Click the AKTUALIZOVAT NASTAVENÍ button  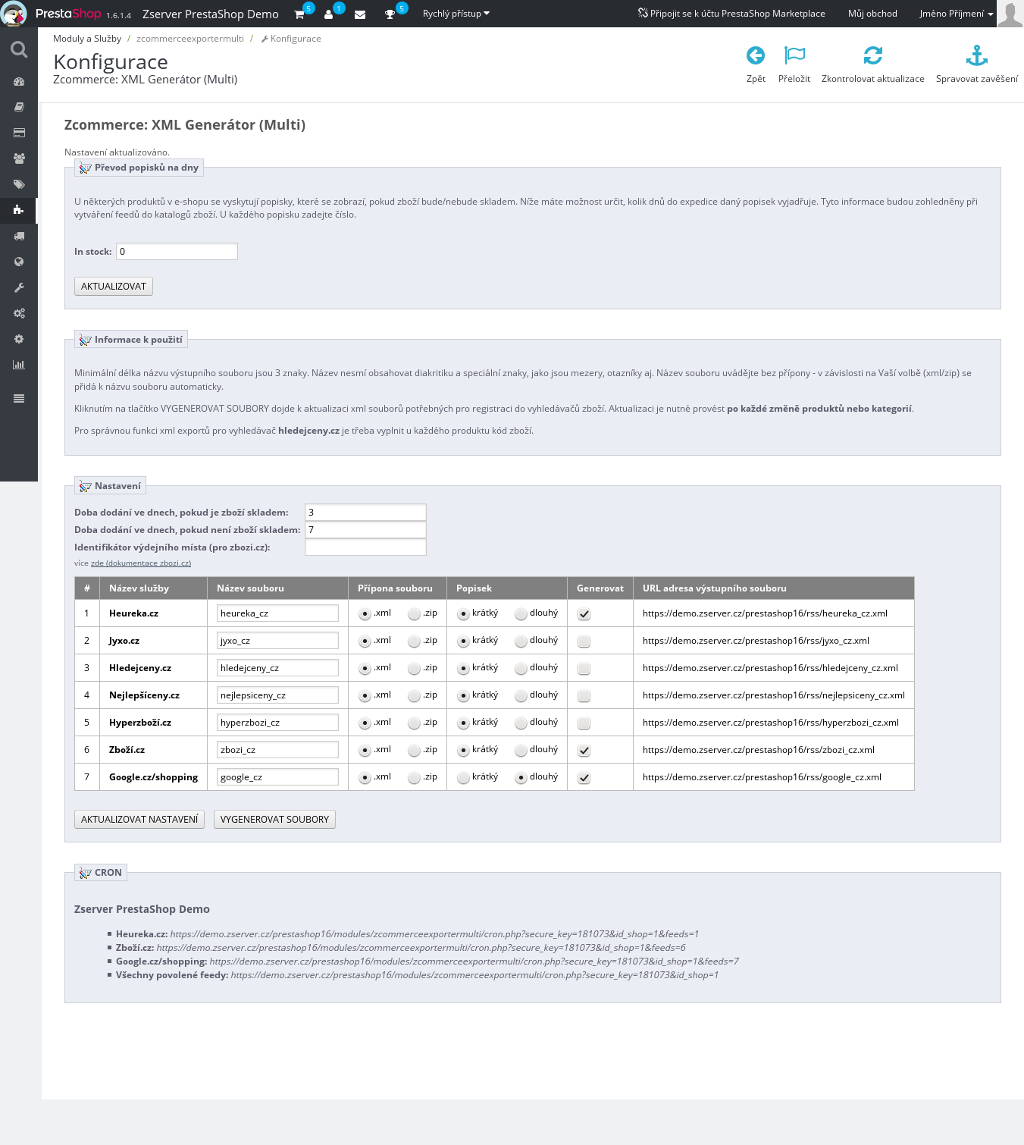[x=140, y=819]
